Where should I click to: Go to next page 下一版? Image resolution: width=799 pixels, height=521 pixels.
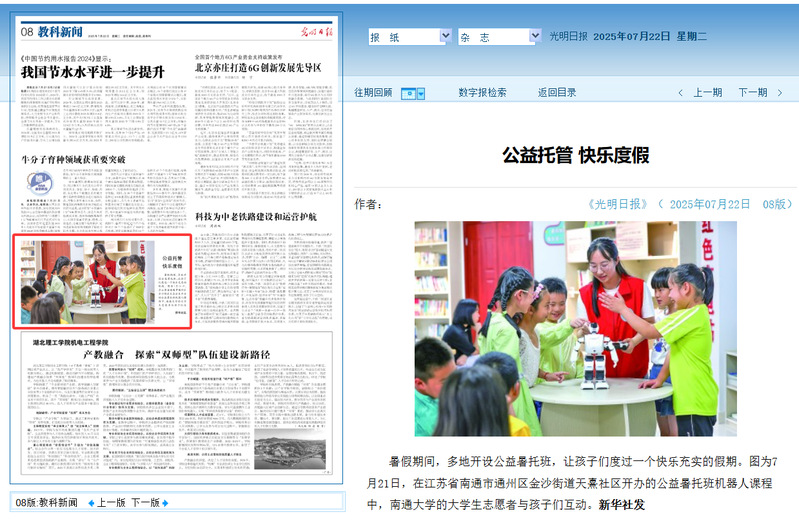tap(144, 502)
